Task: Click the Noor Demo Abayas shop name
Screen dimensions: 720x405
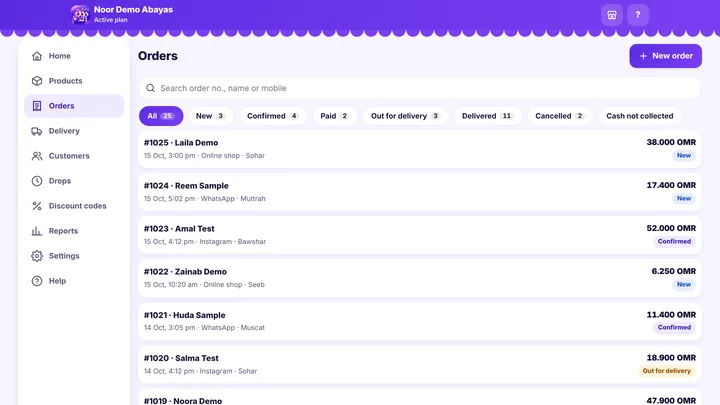Action: click(133, 10)
